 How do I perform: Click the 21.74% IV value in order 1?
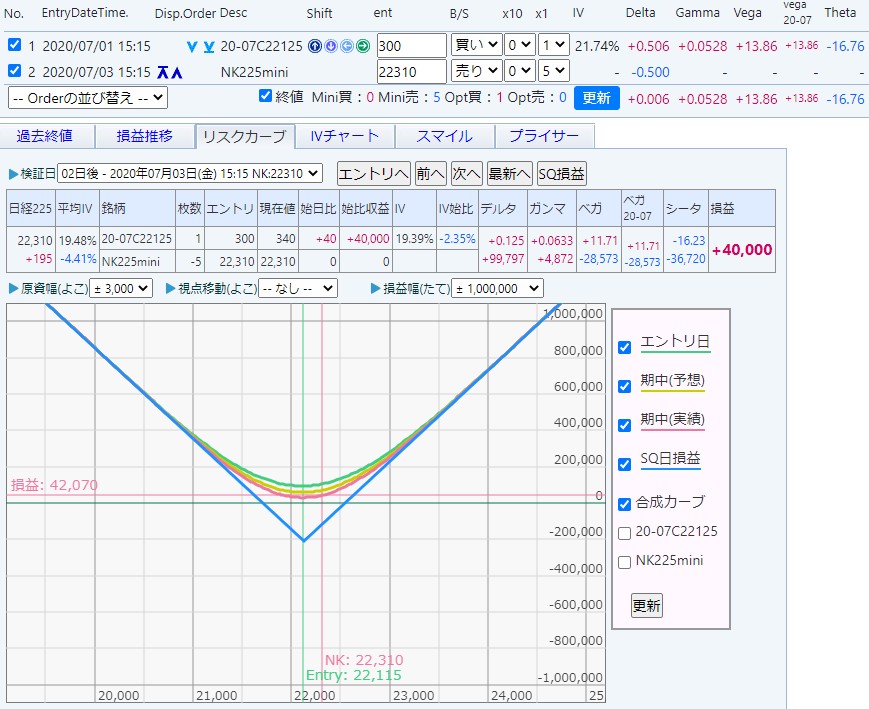click(x=597, y=46)
